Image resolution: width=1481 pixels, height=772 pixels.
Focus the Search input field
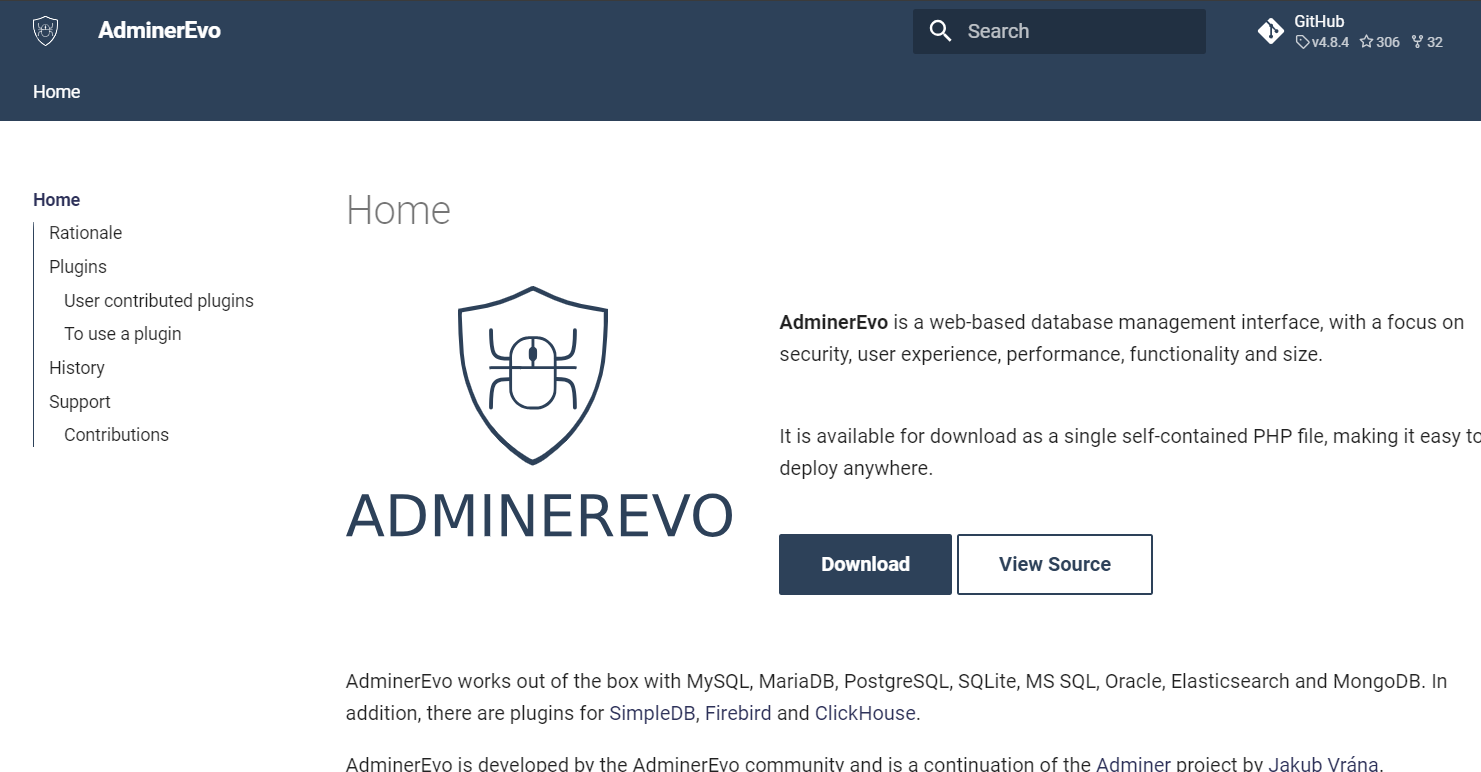(x=1059, y=31)
